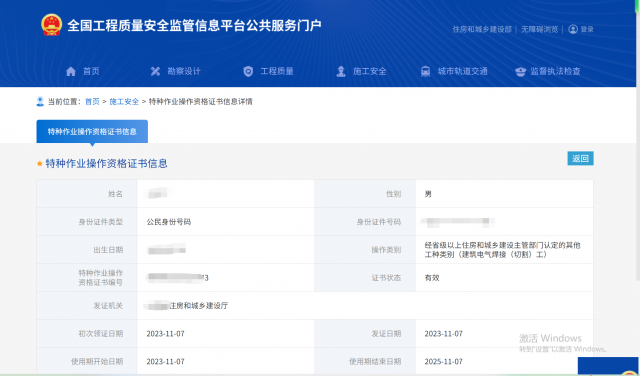Follow the 首页 breadcrumb link

tap(92, 102)
